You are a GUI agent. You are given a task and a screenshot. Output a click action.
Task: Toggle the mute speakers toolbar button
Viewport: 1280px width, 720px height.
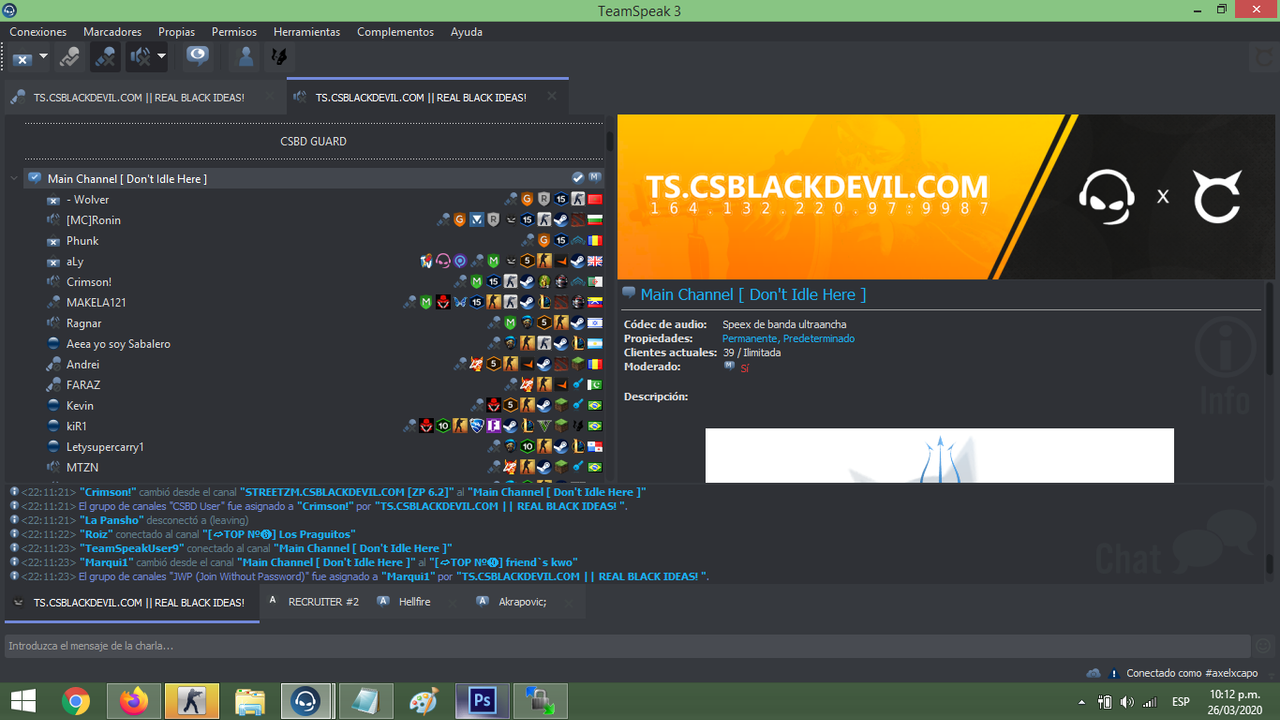[x=140, y=57]
